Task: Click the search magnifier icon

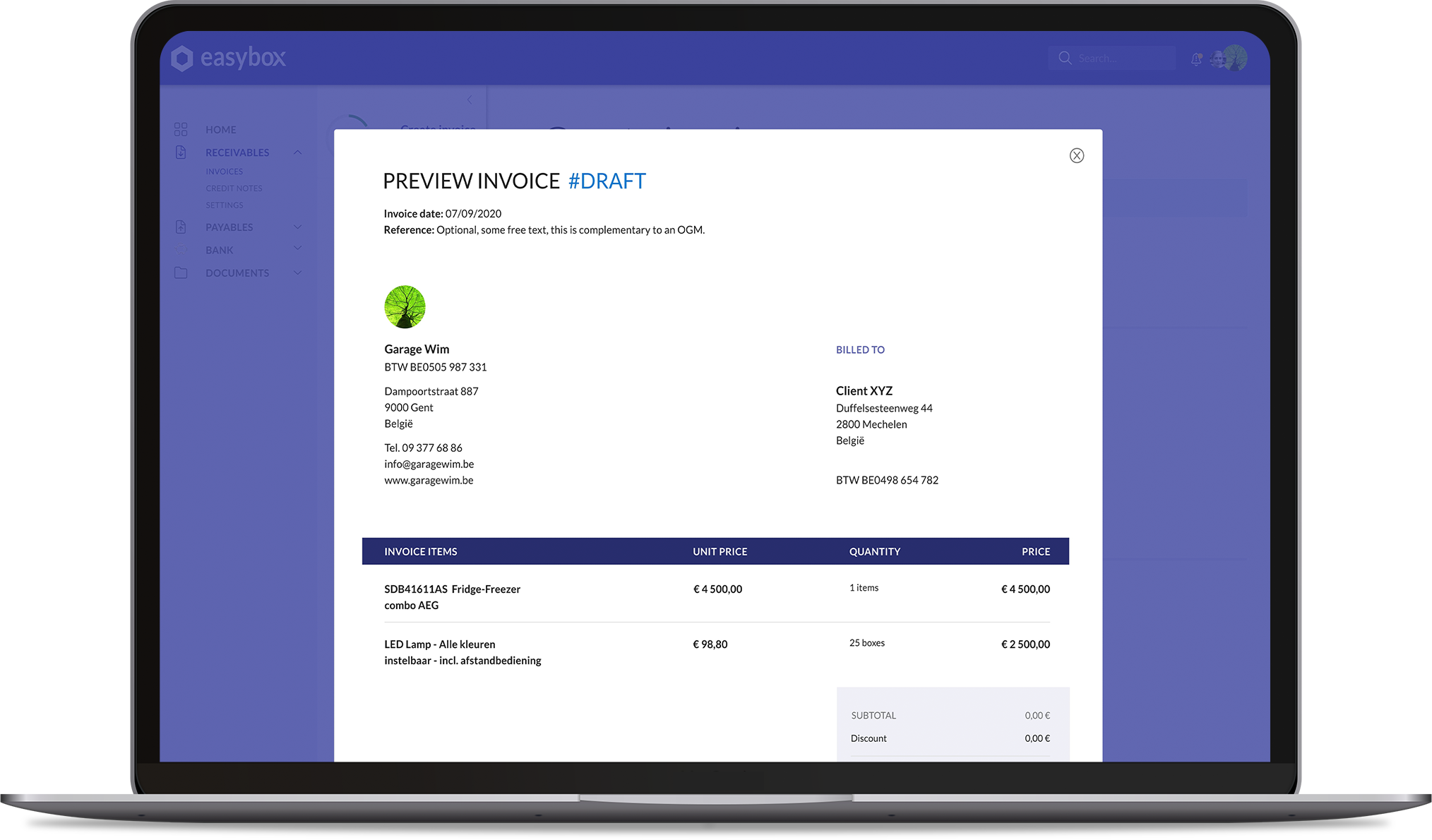Action: pyautogui.click(x=1064, y=58)
